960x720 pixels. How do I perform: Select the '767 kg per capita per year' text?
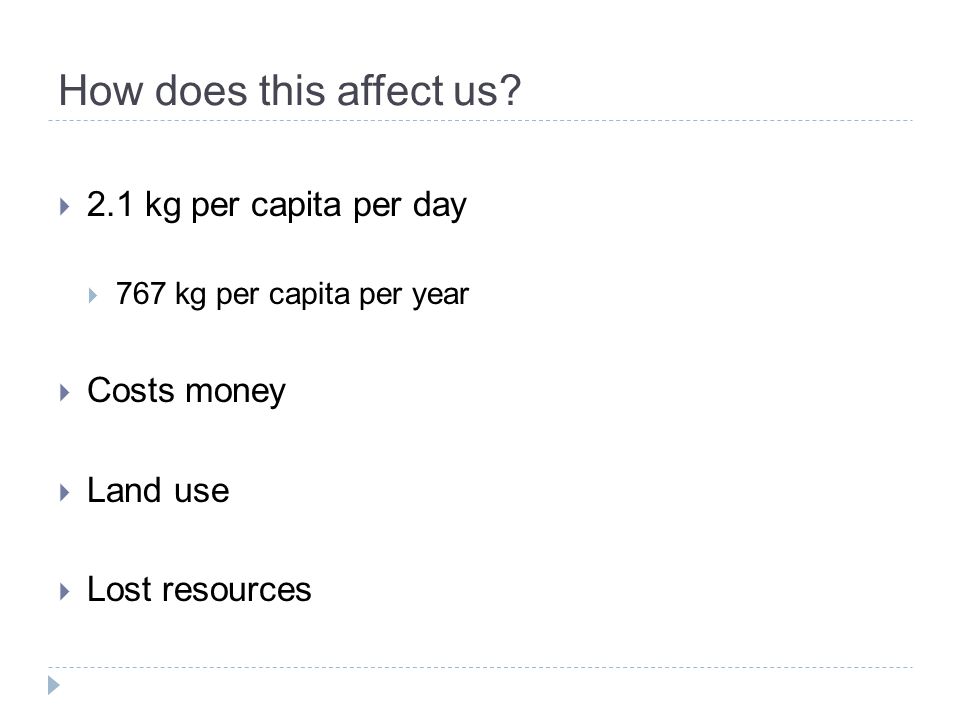pyautogui.click(x=292, y=294)
